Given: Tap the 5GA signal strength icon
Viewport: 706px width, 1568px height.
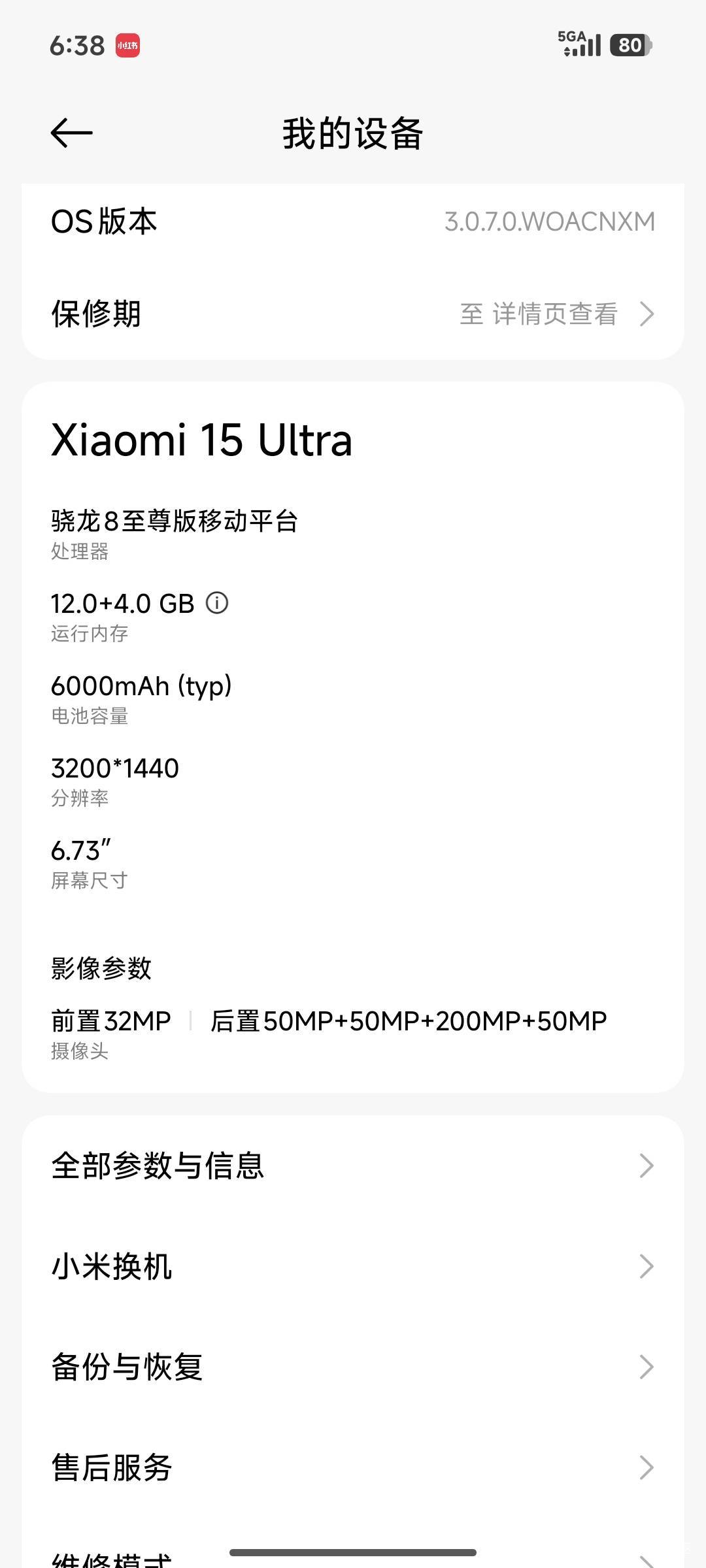Looking at the screenshot, I should click(x=579, y=44).
